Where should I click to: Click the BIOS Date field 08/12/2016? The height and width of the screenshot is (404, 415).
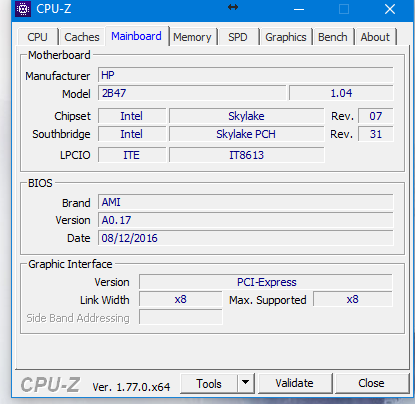[x=246, y=238]
